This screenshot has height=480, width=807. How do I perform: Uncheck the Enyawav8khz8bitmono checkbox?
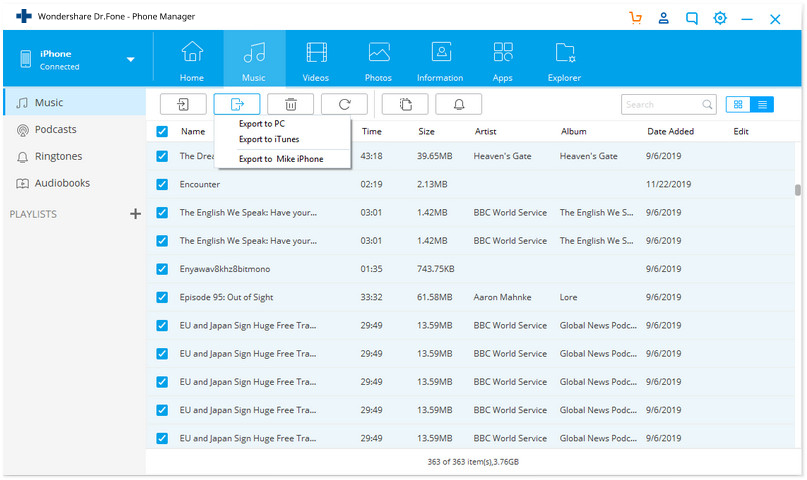click(162, 269)
